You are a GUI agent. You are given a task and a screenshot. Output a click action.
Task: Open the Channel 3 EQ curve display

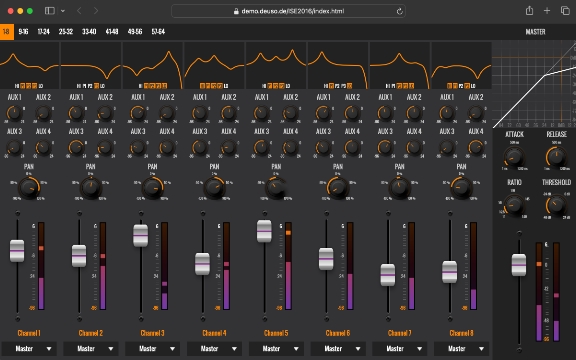[152, 65]
